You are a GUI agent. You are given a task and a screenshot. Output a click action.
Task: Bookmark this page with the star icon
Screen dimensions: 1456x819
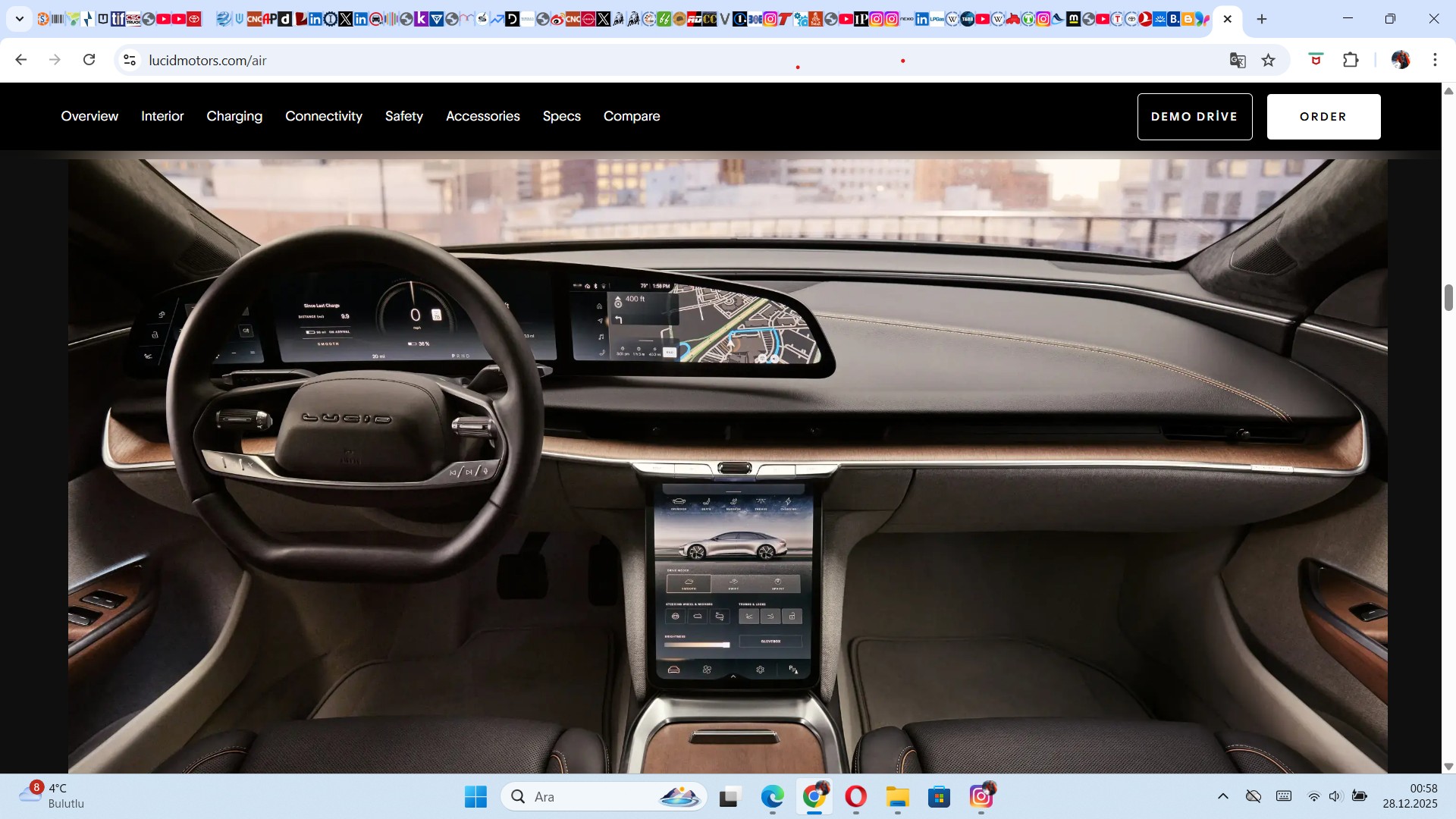[1269, 61]
